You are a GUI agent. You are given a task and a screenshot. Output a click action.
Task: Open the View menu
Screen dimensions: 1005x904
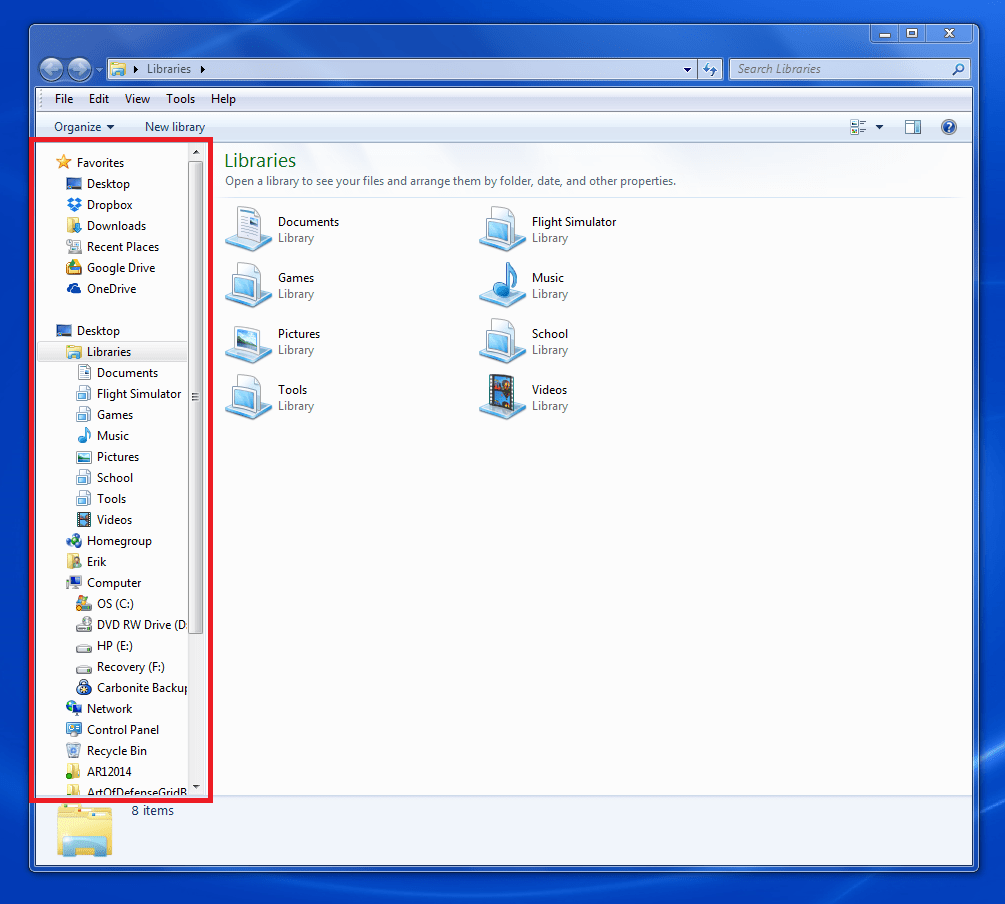pos(137,99)
